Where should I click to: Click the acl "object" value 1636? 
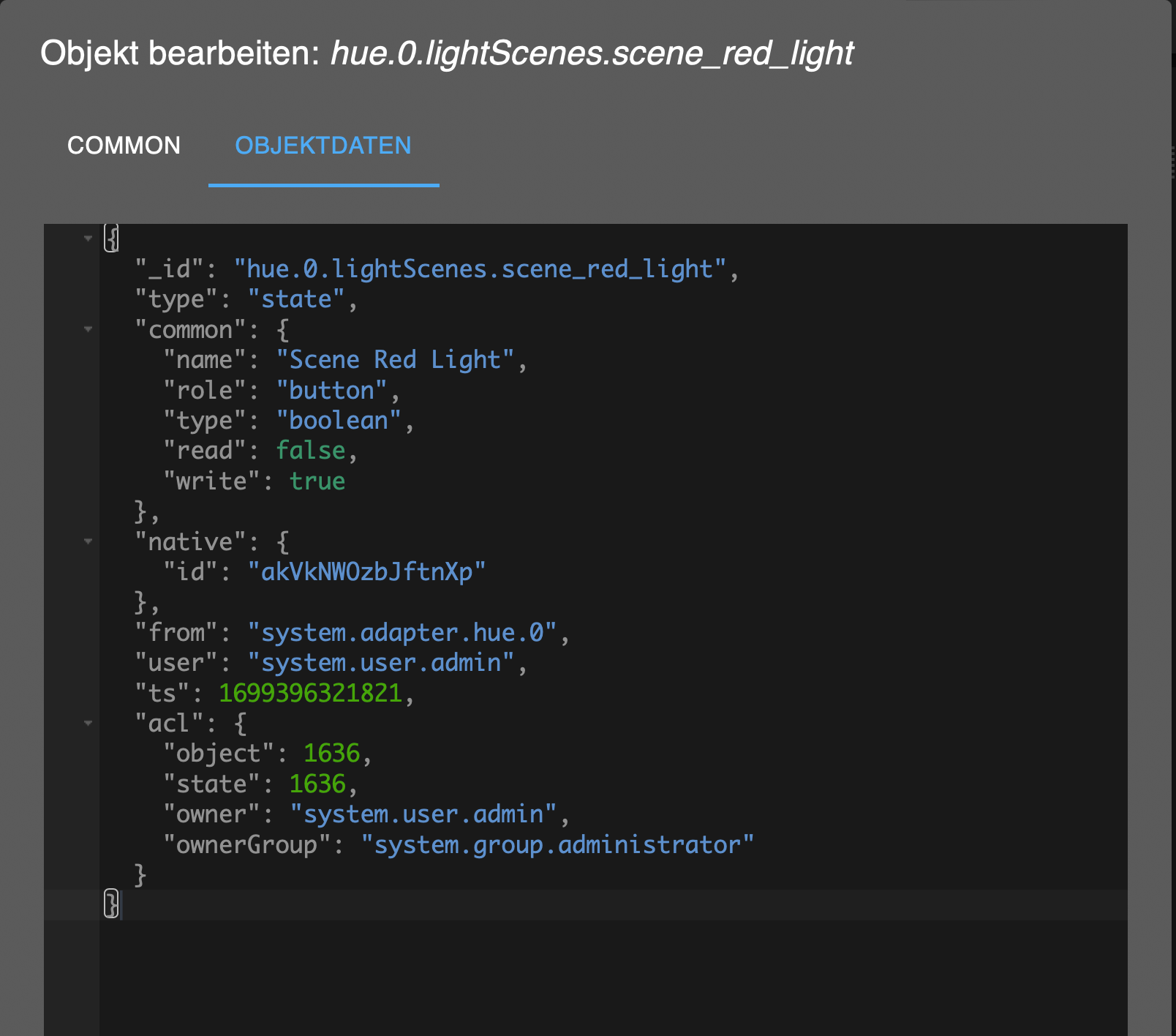click(331, 754)
